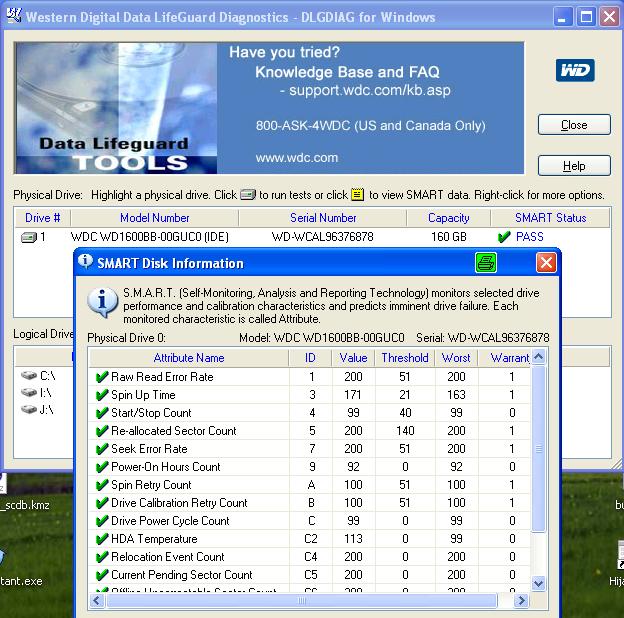Click the info icon beside S.M.A.R.T. description
Image resolution: width=624 pixels, height=618 pixels.
(103, 302)
